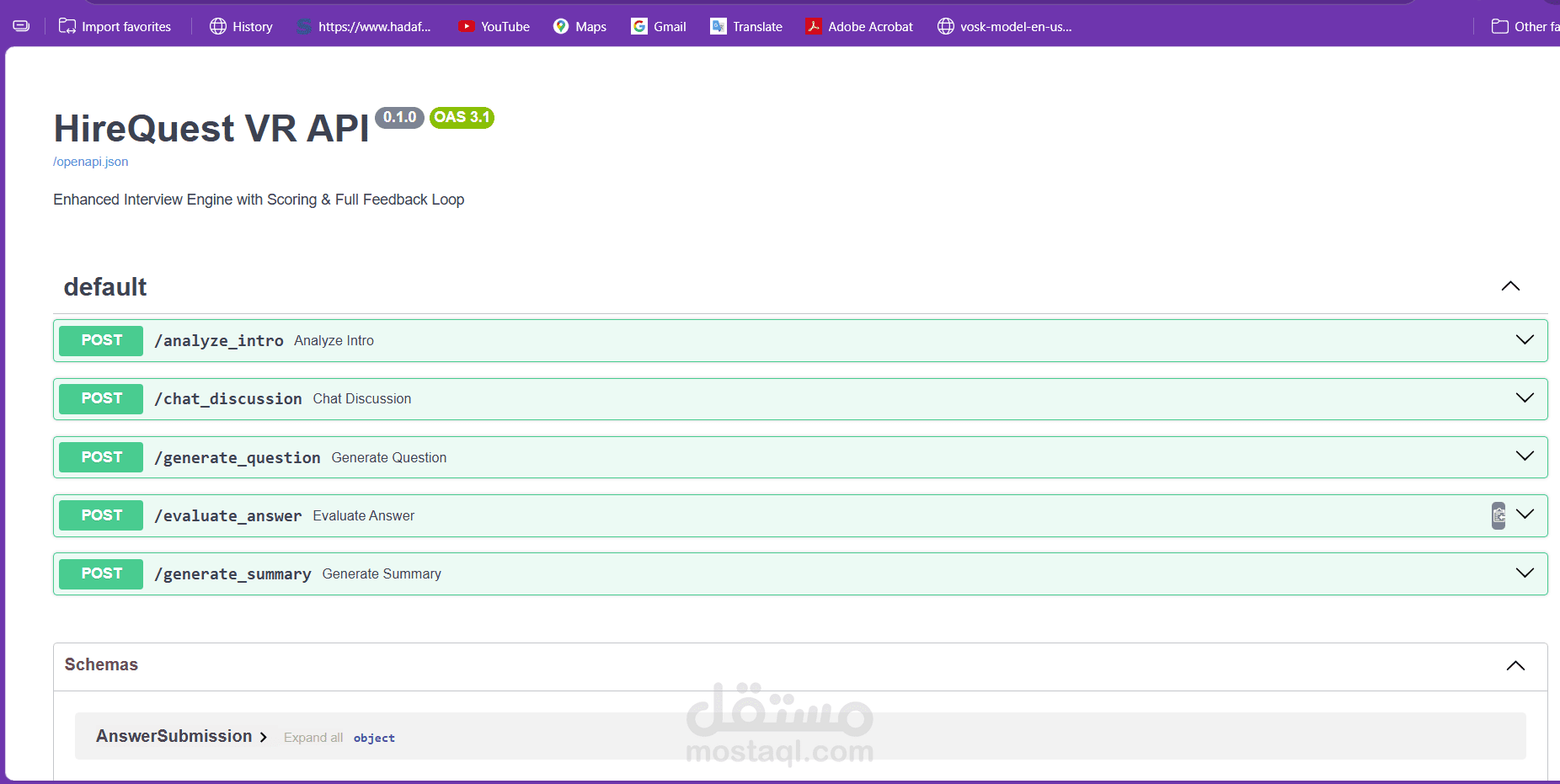The height and width of the screenshot is (784, 1560).
Task: Collapse the Schemas section
Action: pyautogui.click(x=1515, y=665)
